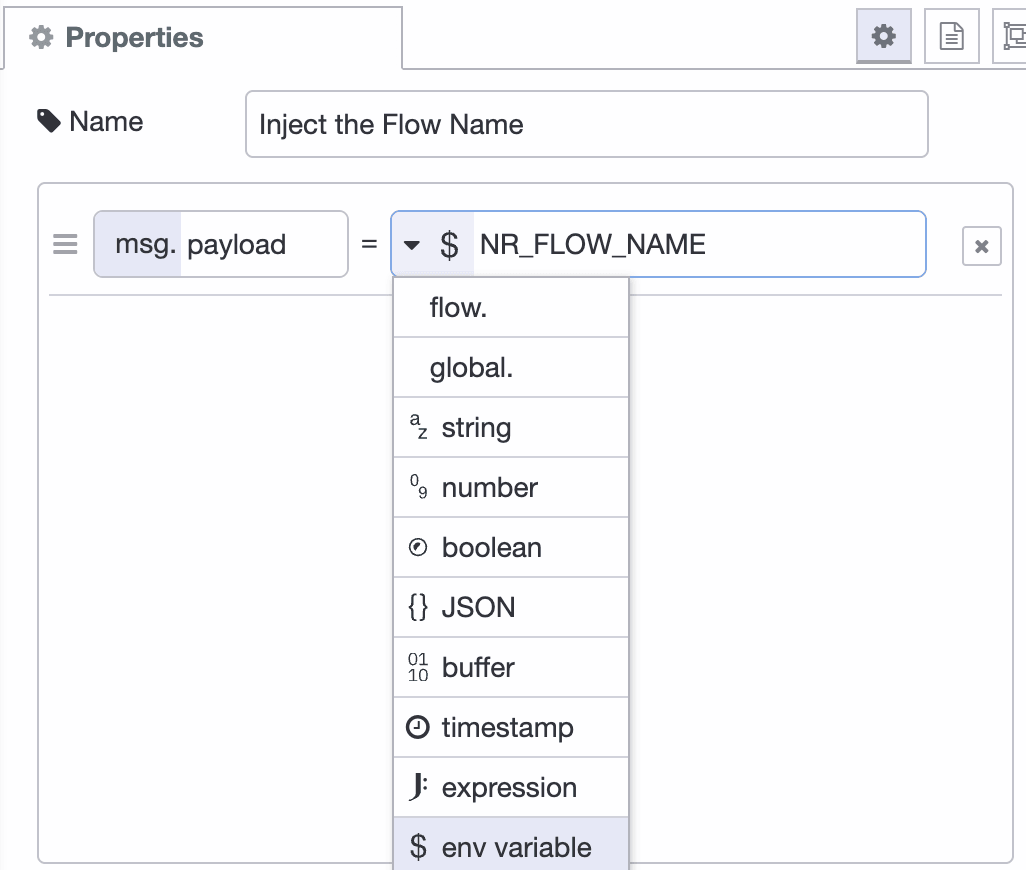
Task: Open the value type dropdown arrow
Action: [412, 244]
